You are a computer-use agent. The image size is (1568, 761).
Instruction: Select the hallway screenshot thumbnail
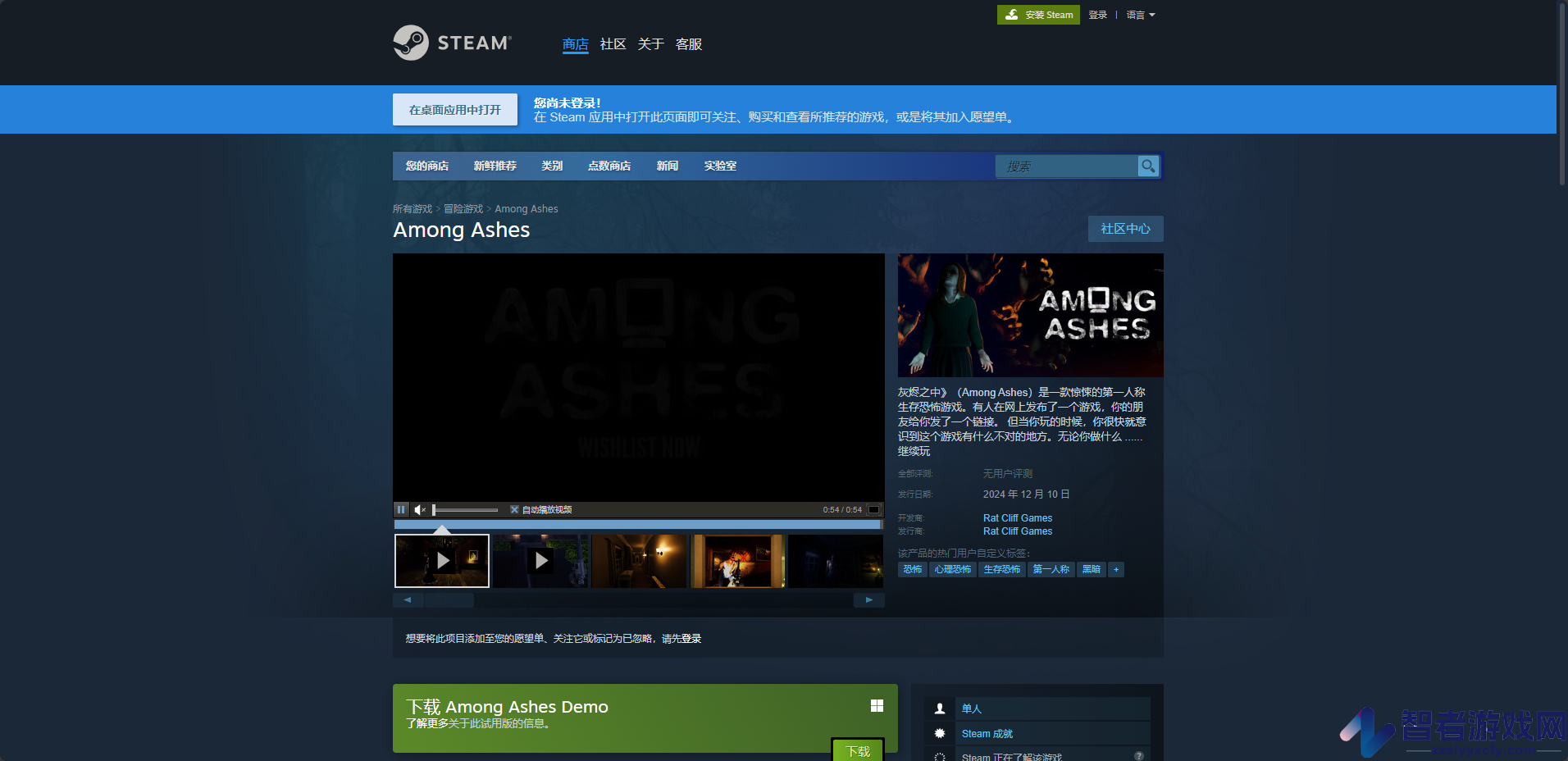(639, 561)
